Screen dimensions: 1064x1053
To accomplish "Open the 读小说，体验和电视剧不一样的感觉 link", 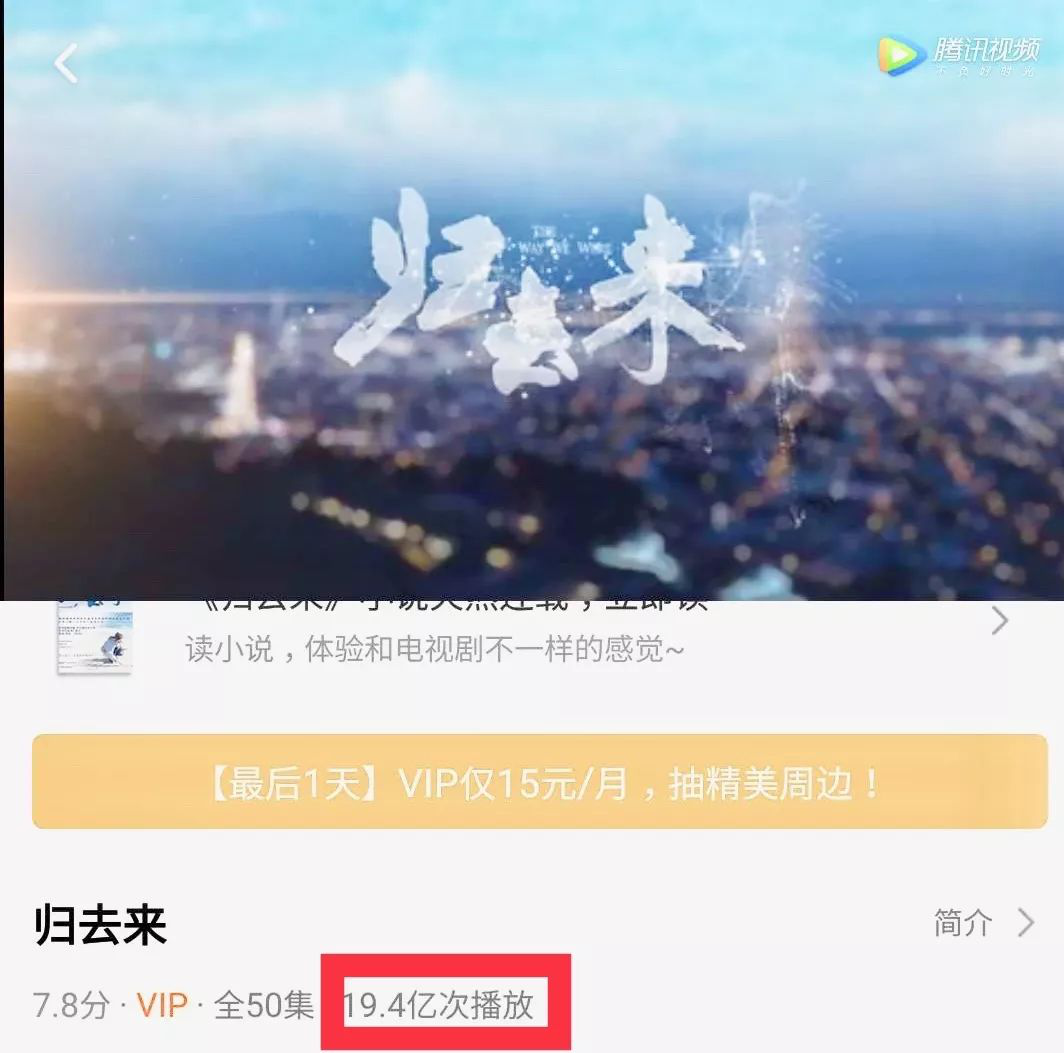I will click(x=434, y=649).
